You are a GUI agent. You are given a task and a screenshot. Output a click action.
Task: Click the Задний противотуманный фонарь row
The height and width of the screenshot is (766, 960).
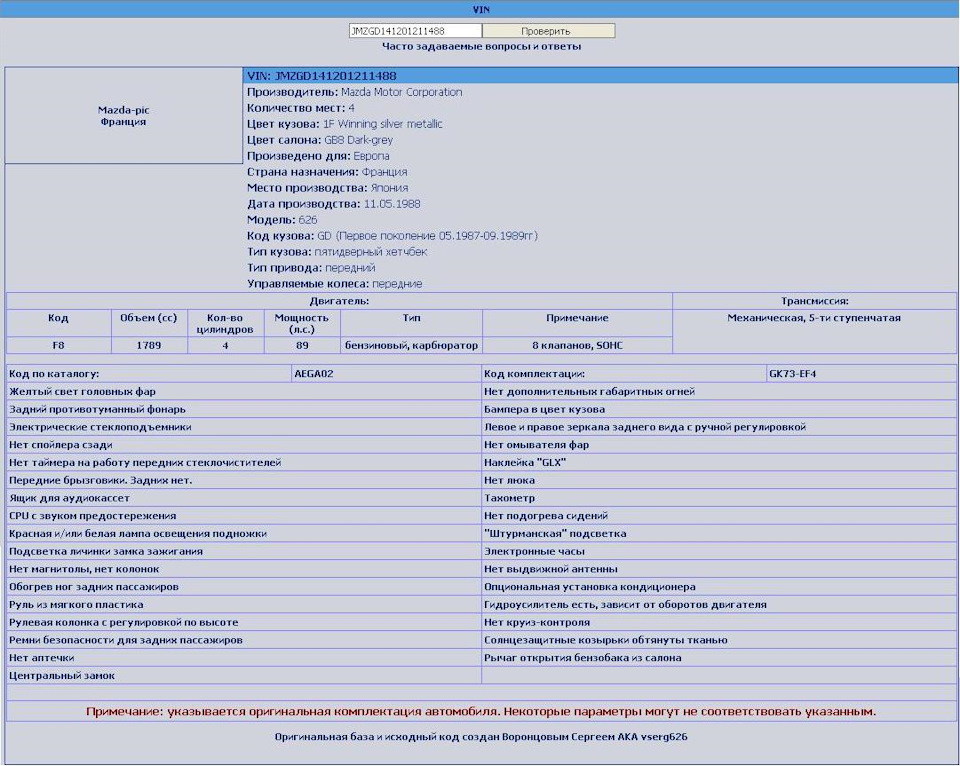tap(244, 409)
